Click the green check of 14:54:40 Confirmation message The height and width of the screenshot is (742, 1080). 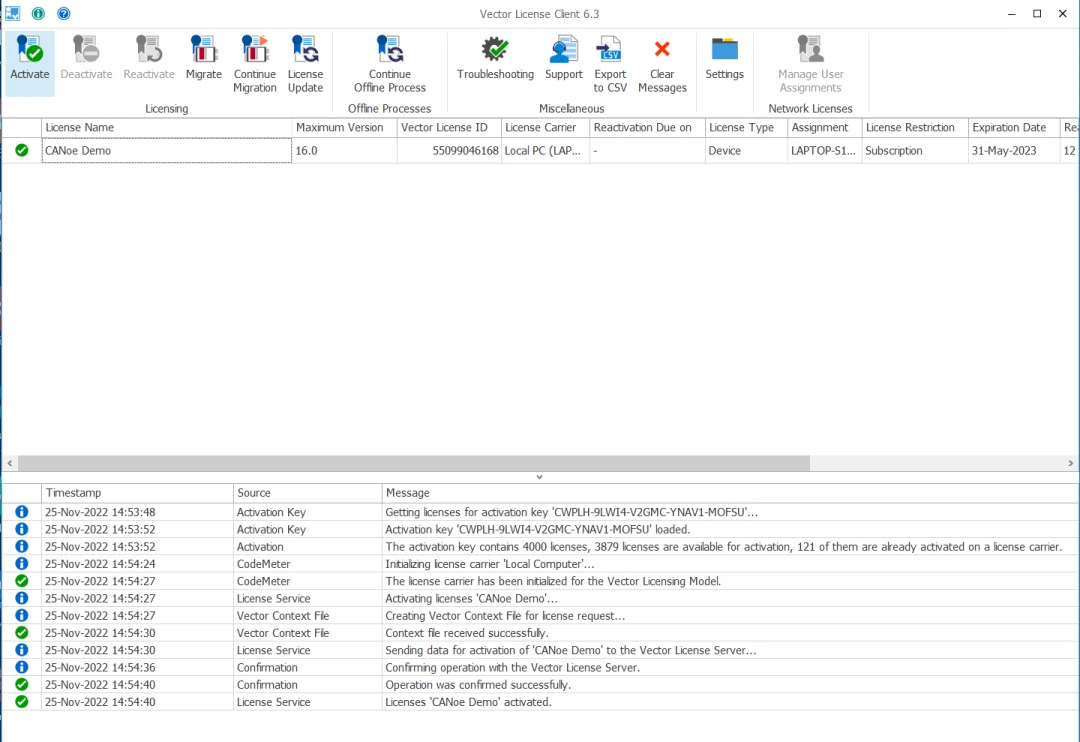click(x=22, y=684)
